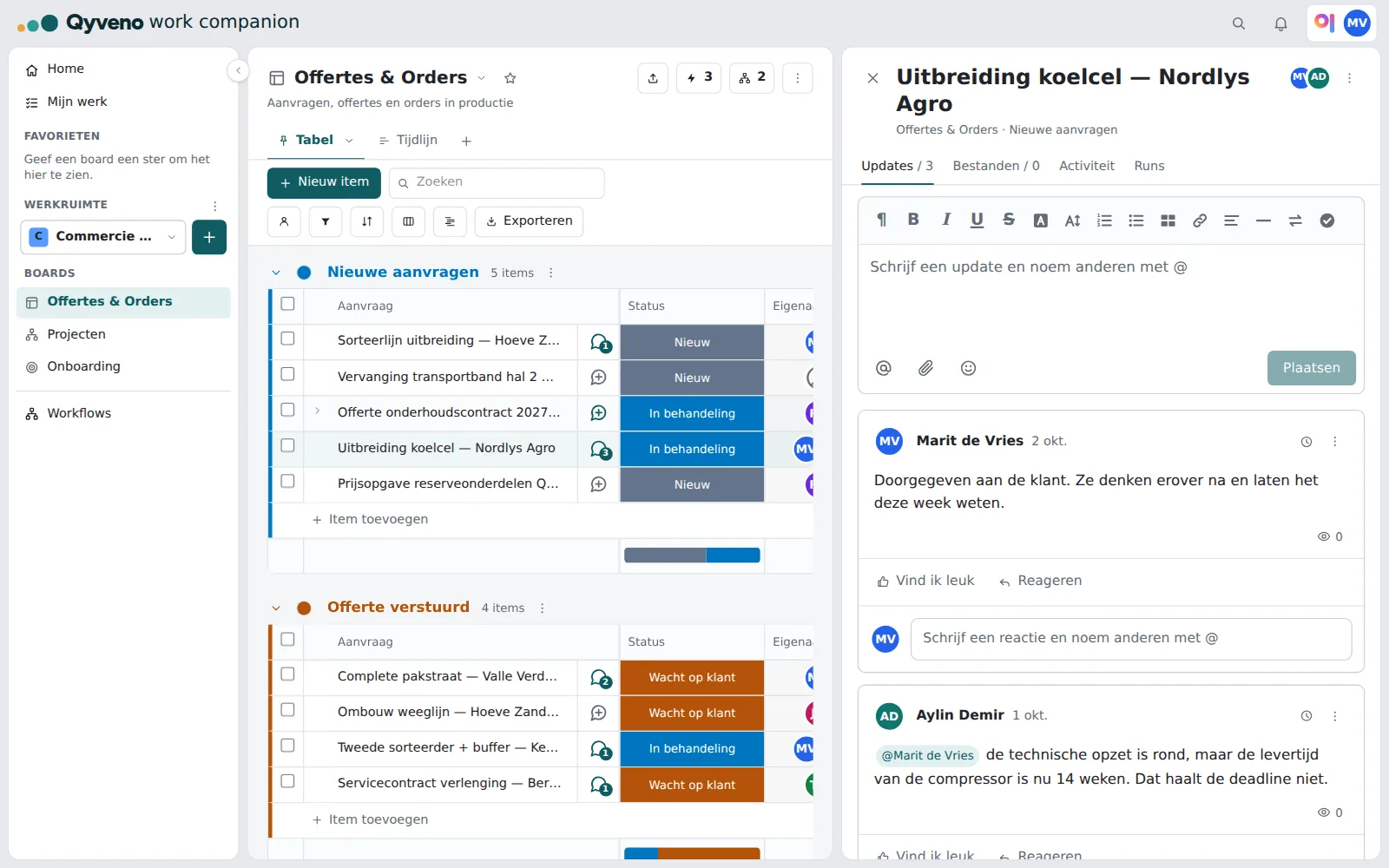Open the Activiteit tab
Image resolution: width=1389 pixels, height=868 pixels.
coord(1086,166)
